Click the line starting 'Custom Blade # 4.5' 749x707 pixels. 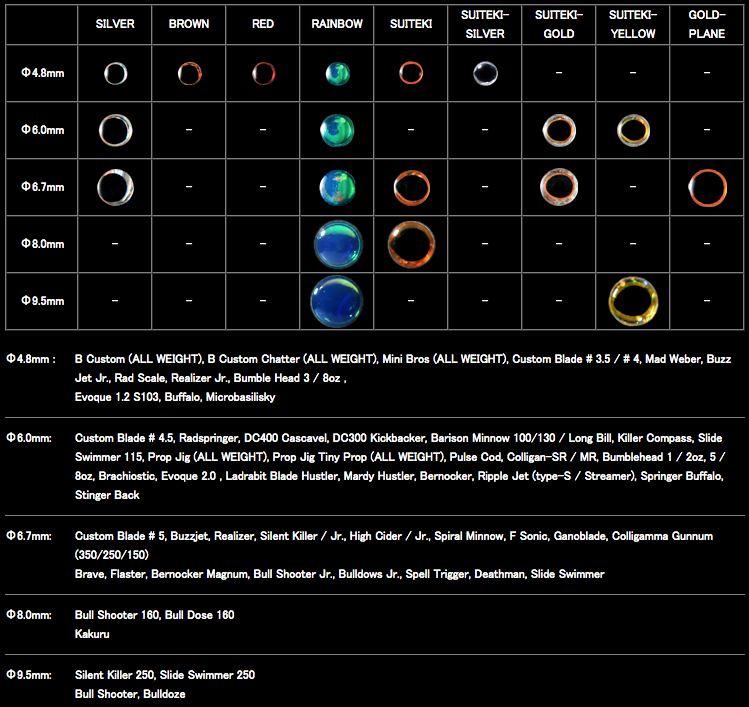tap(398, 438)
